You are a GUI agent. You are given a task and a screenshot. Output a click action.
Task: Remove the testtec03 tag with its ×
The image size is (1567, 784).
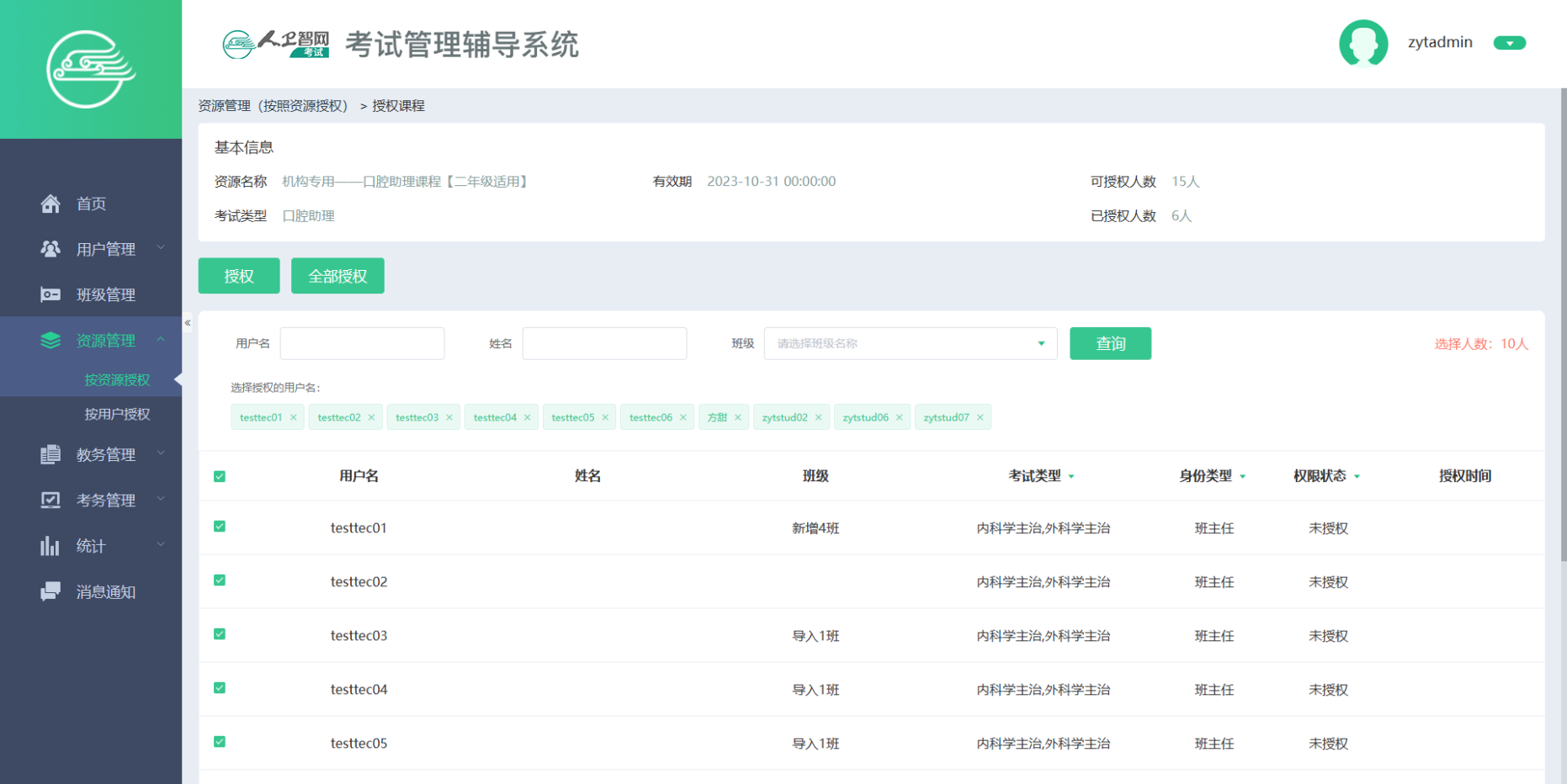[x=449, y=416]
